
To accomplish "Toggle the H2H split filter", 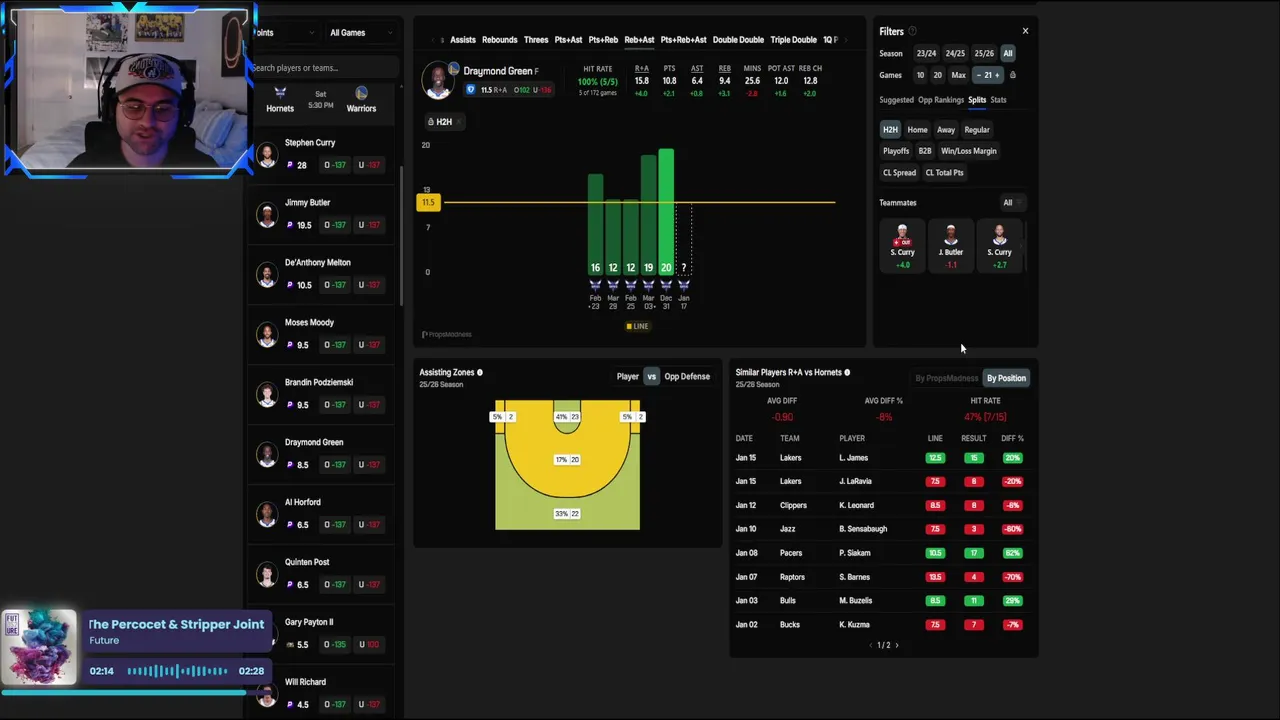I will point(890,129).
